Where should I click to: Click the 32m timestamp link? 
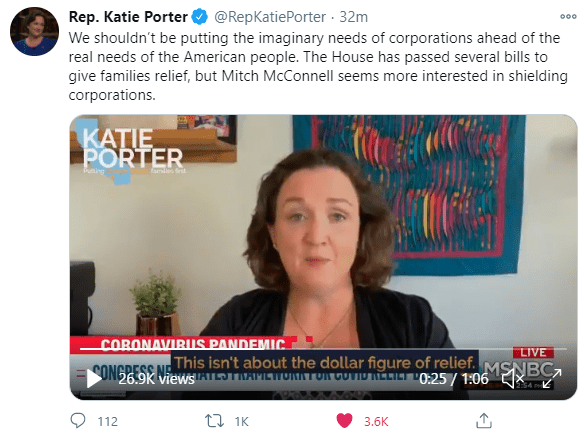coord(353,17)
